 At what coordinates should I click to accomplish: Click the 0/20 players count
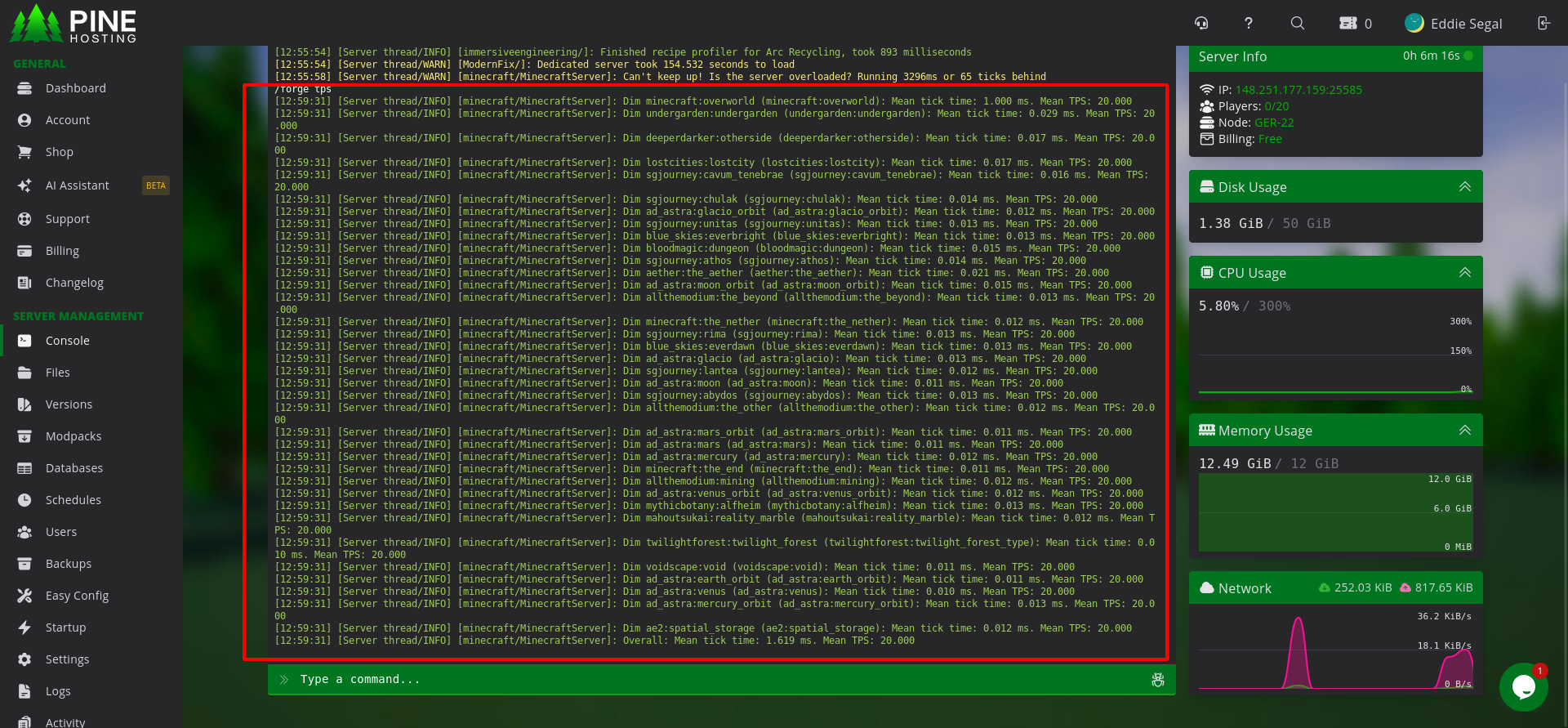coord(1276,106)
